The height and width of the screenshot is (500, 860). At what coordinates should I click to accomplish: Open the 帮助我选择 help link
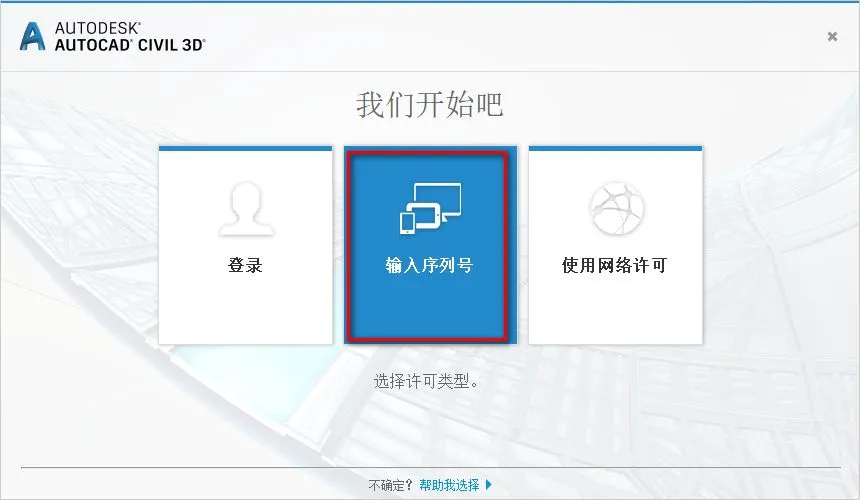click(449, 485)
